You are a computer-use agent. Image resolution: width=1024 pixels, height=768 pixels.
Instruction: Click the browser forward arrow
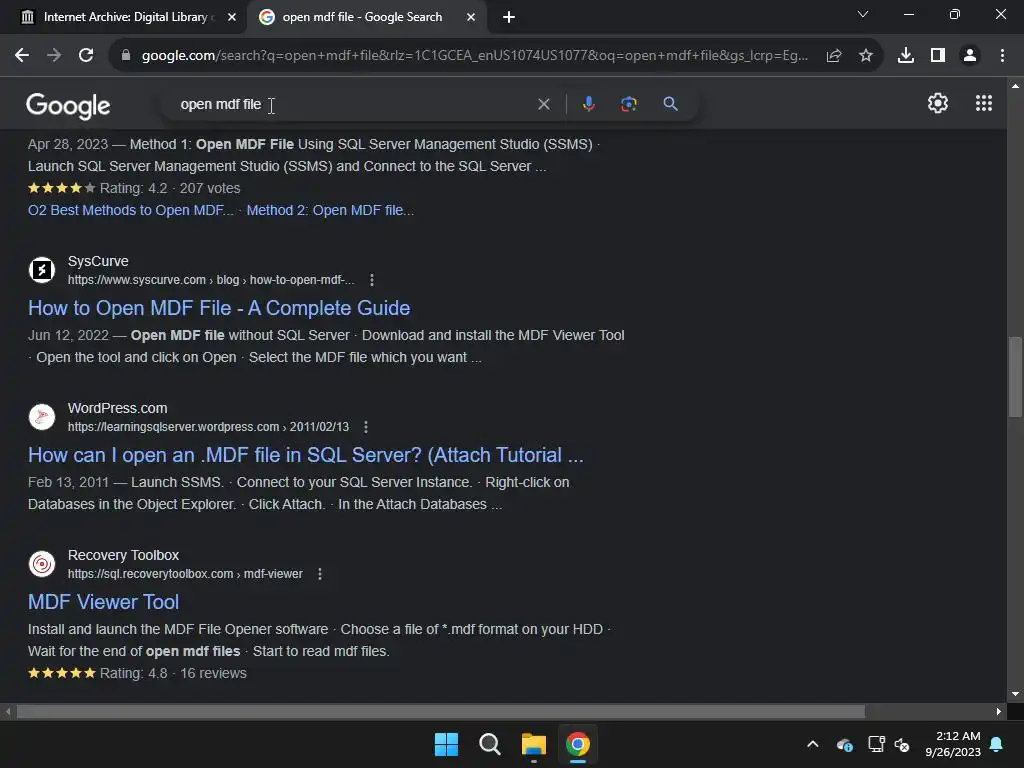click(x=54, y=56)
